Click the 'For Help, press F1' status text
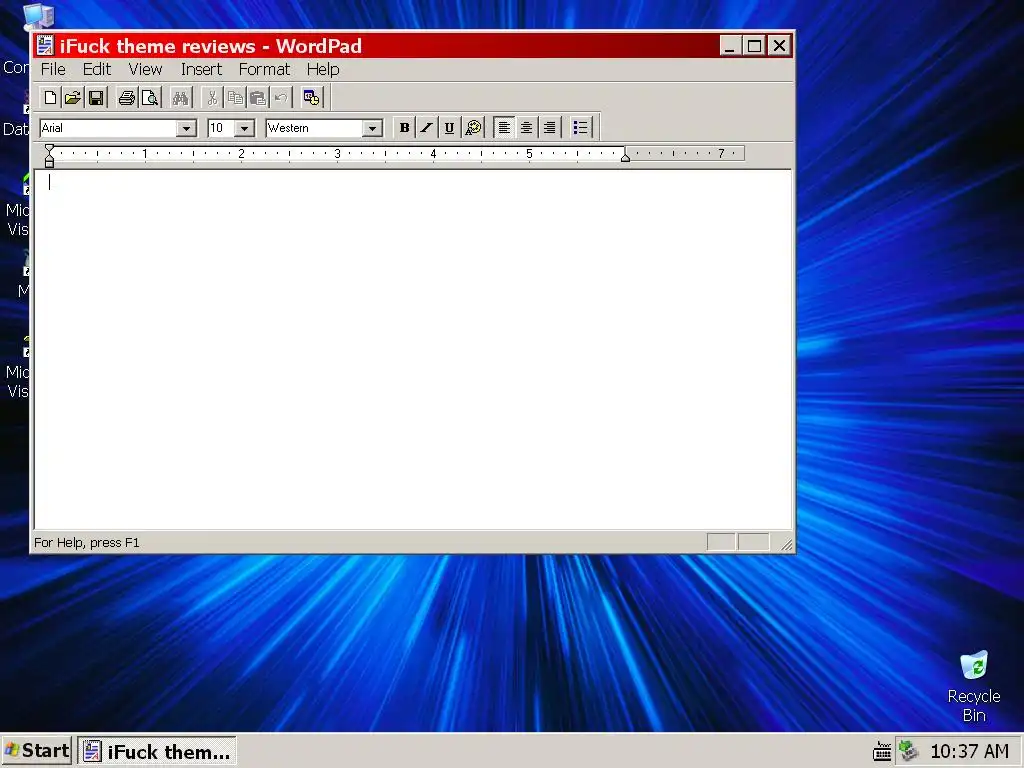 point(87,543)
